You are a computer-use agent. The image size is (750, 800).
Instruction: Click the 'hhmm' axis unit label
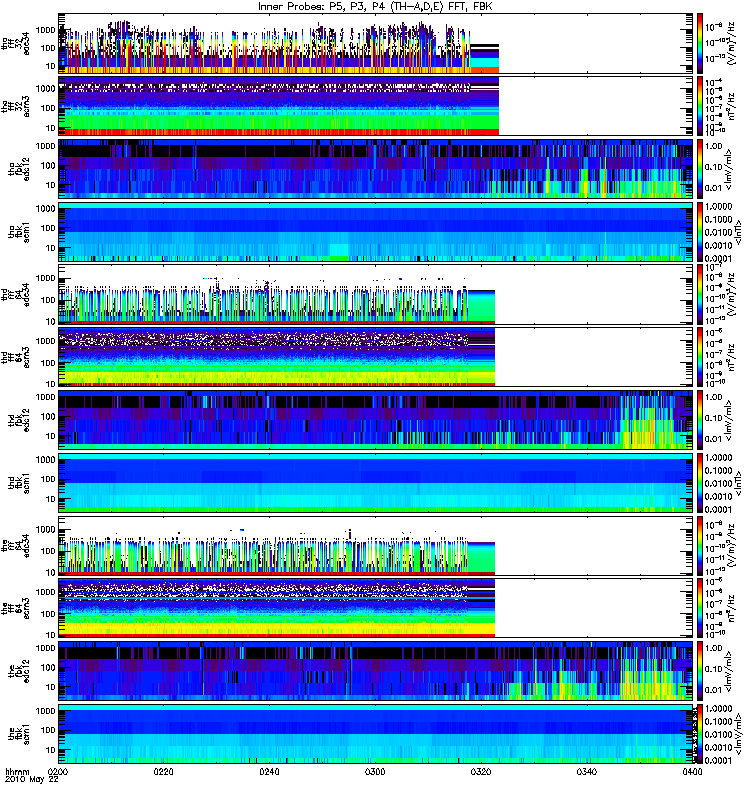(18, 772)
